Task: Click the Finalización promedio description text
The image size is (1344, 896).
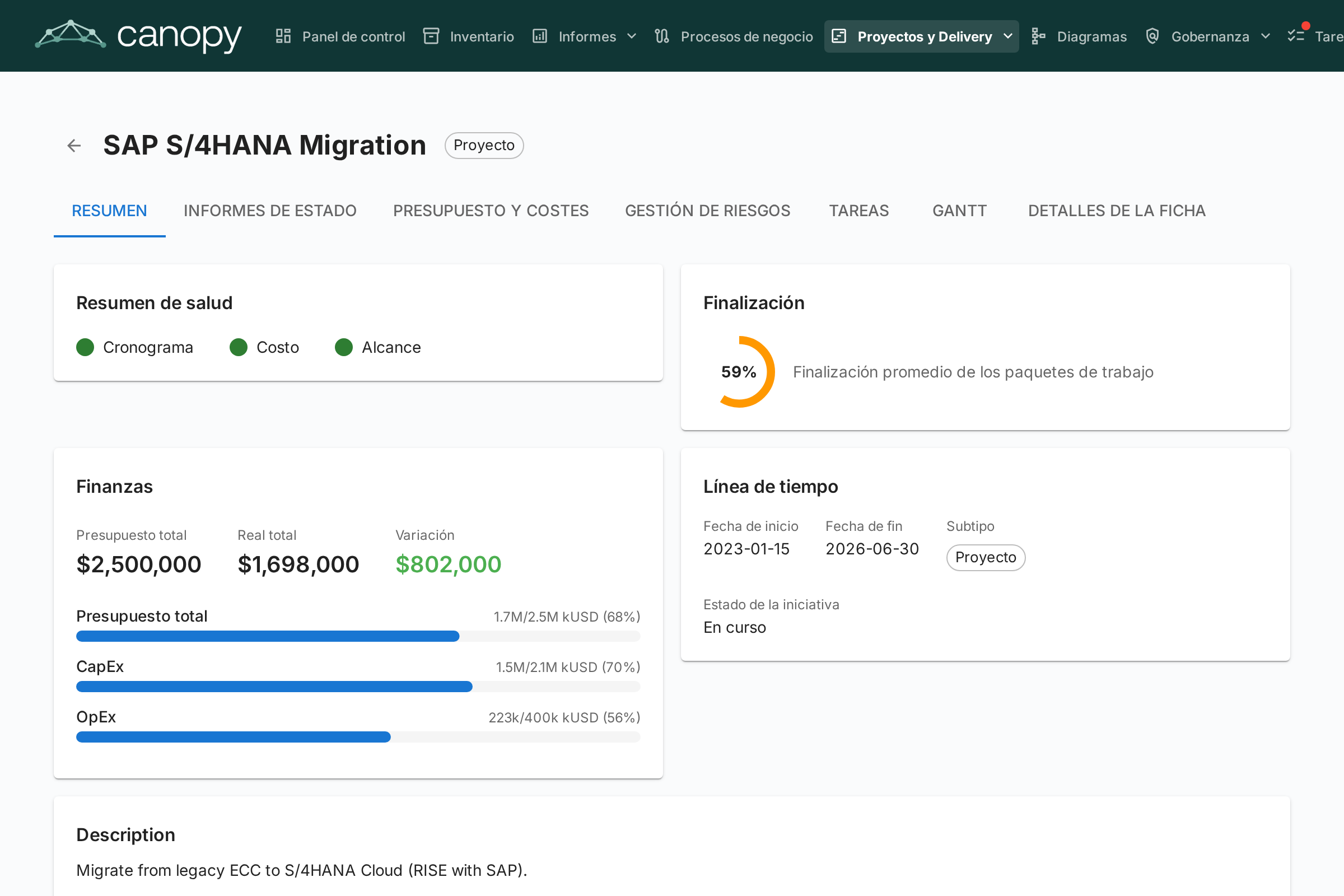Action: click(973, 372)
